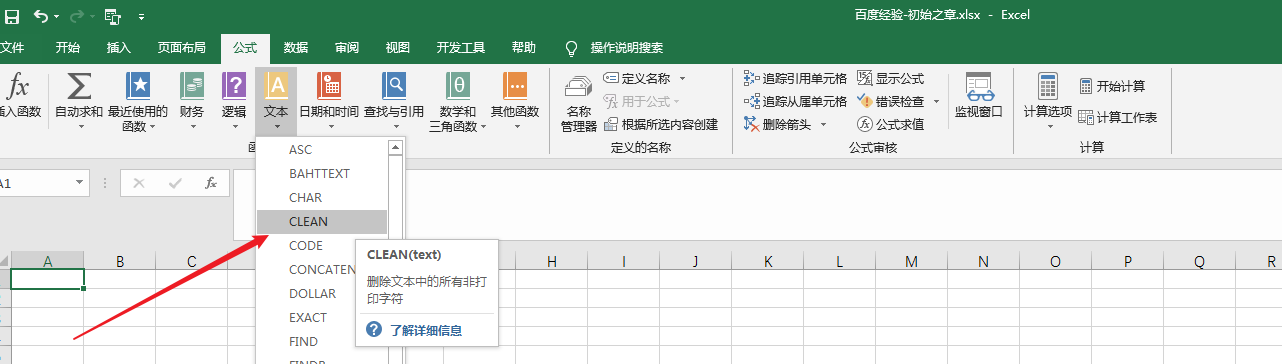This screenshot has height=364, width=1282.
Task: Click the 数学和三角函数 icon
Action: click(459, 86)
